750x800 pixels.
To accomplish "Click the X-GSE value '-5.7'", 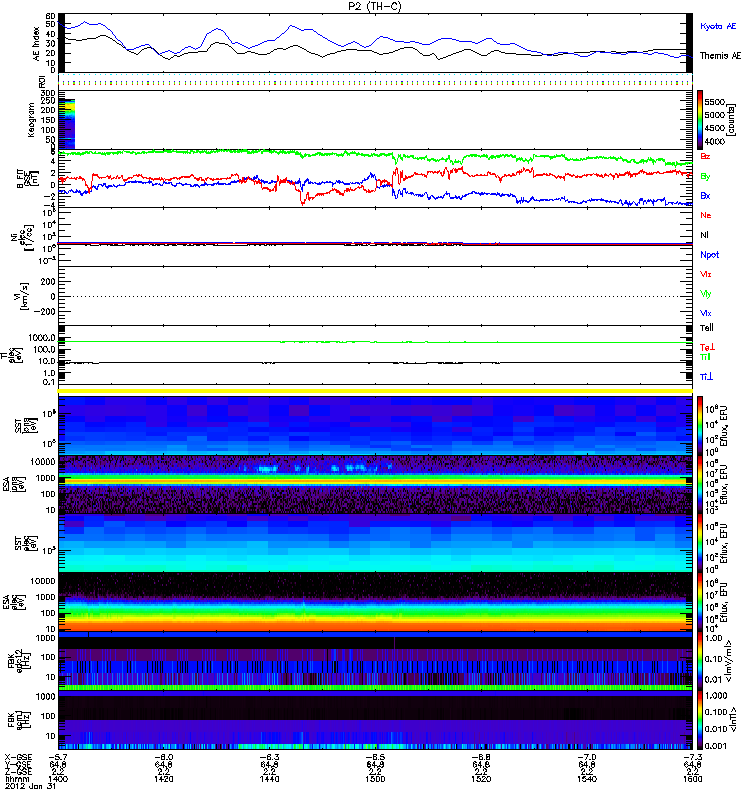I will [x=58, y=757].
